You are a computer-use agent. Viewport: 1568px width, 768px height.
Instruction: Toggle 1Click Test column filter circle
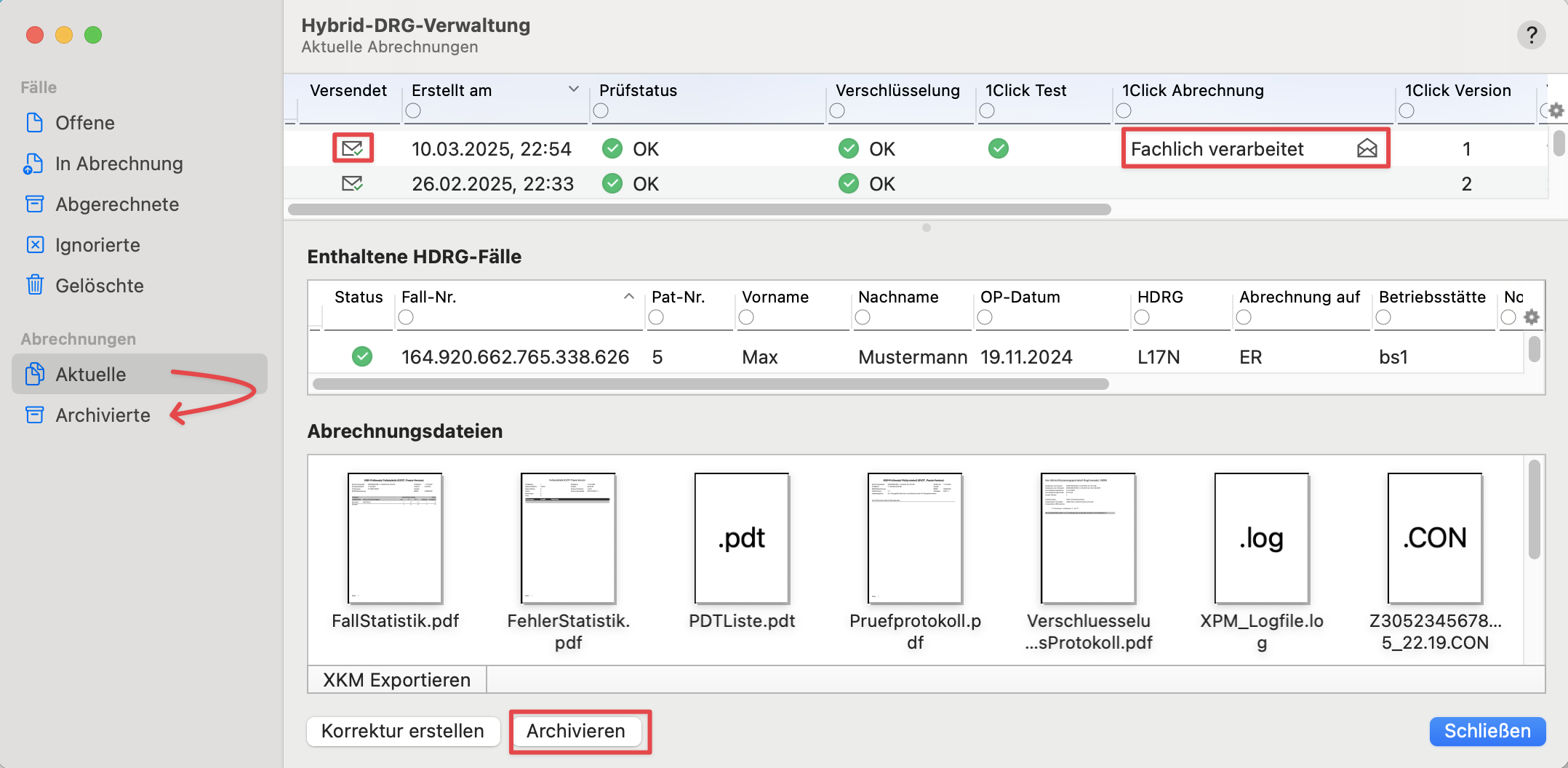click(987, 111)
